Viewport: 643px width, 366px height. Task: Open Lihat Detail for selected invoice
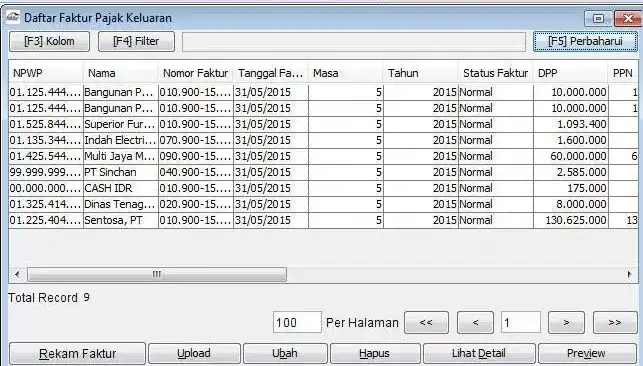[x=479, y=354]
